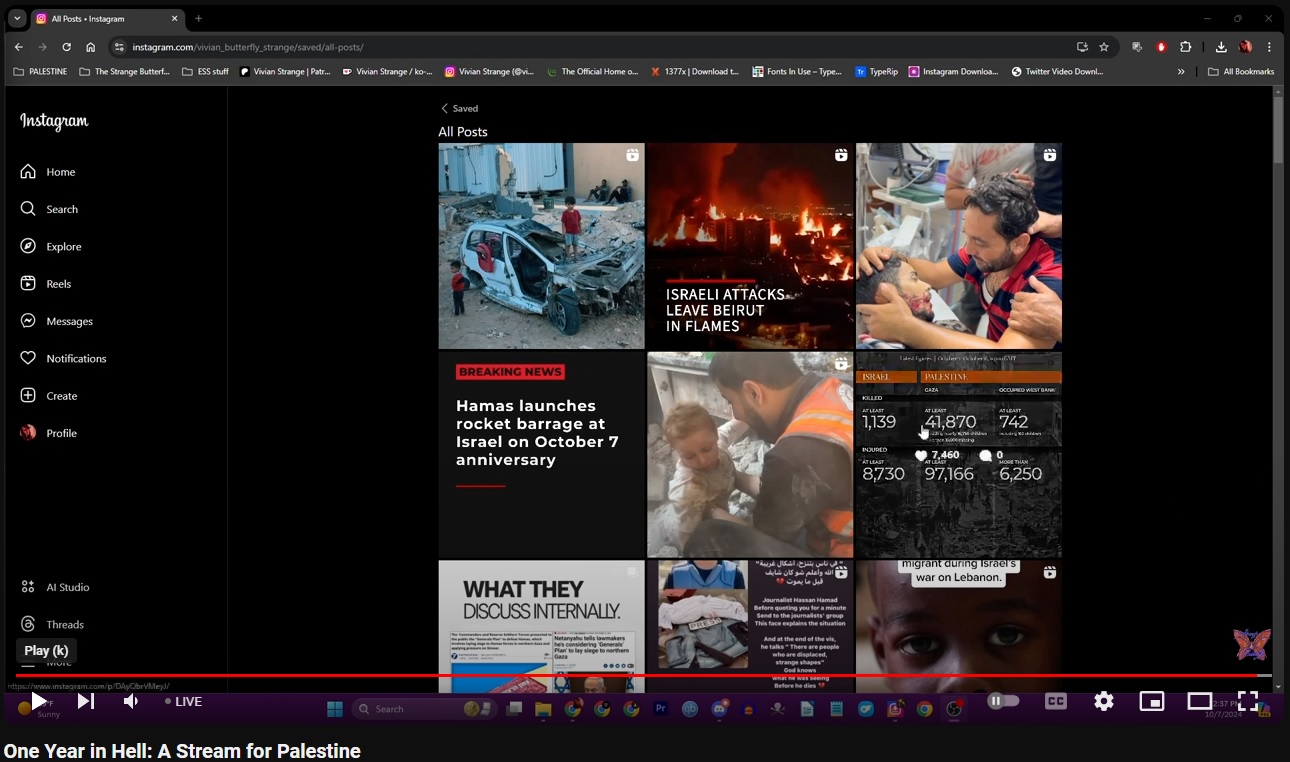Toggle closed captions CC button
1290x762 pixels.
point(1056,701)
